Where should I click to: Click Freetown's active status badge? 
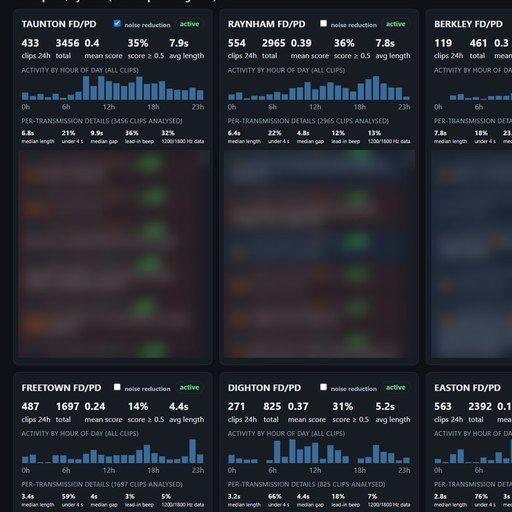tap(189, 388)
